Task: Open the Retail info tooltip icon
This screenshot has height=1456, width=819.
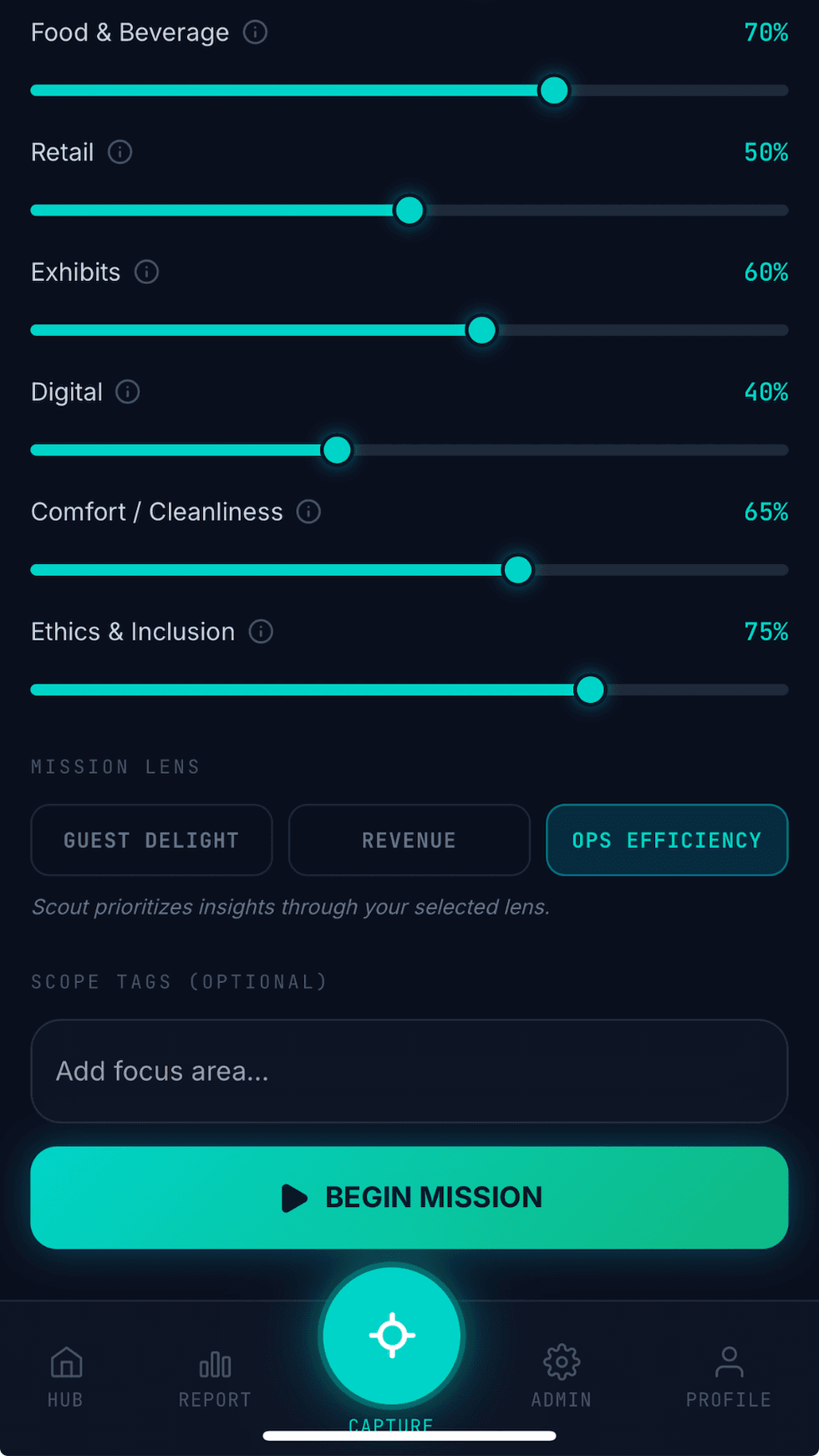Action: coord(120,152)
